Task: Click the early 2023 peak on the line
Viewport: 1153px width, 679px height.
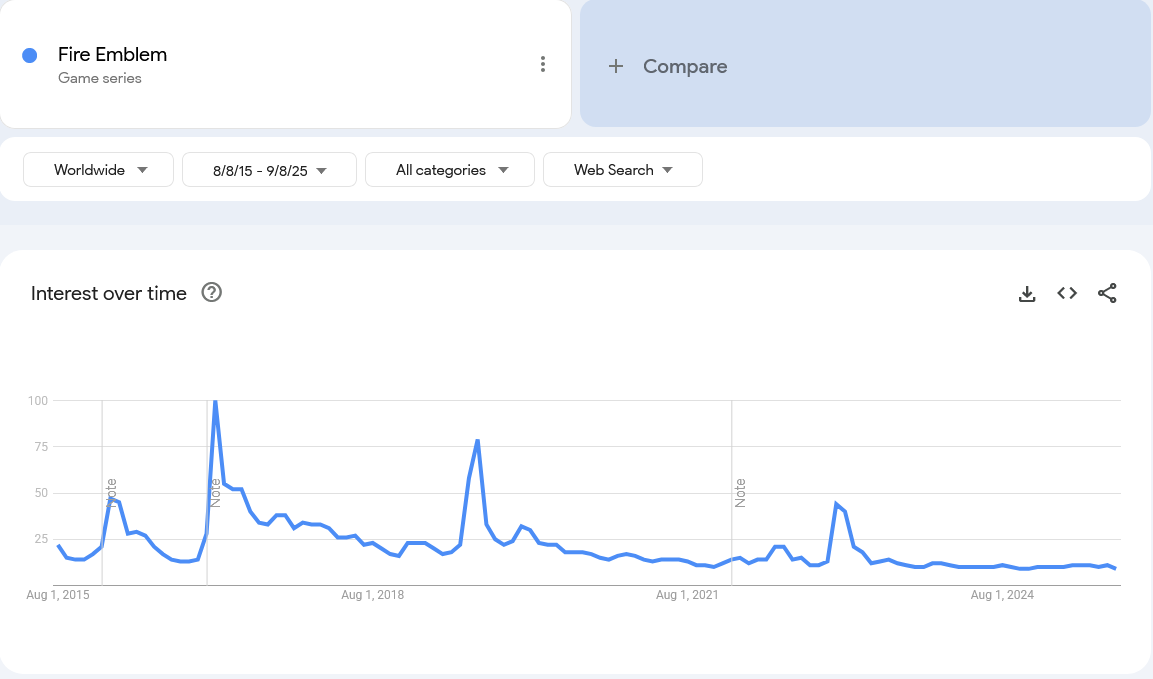Action: coord(836,504)
